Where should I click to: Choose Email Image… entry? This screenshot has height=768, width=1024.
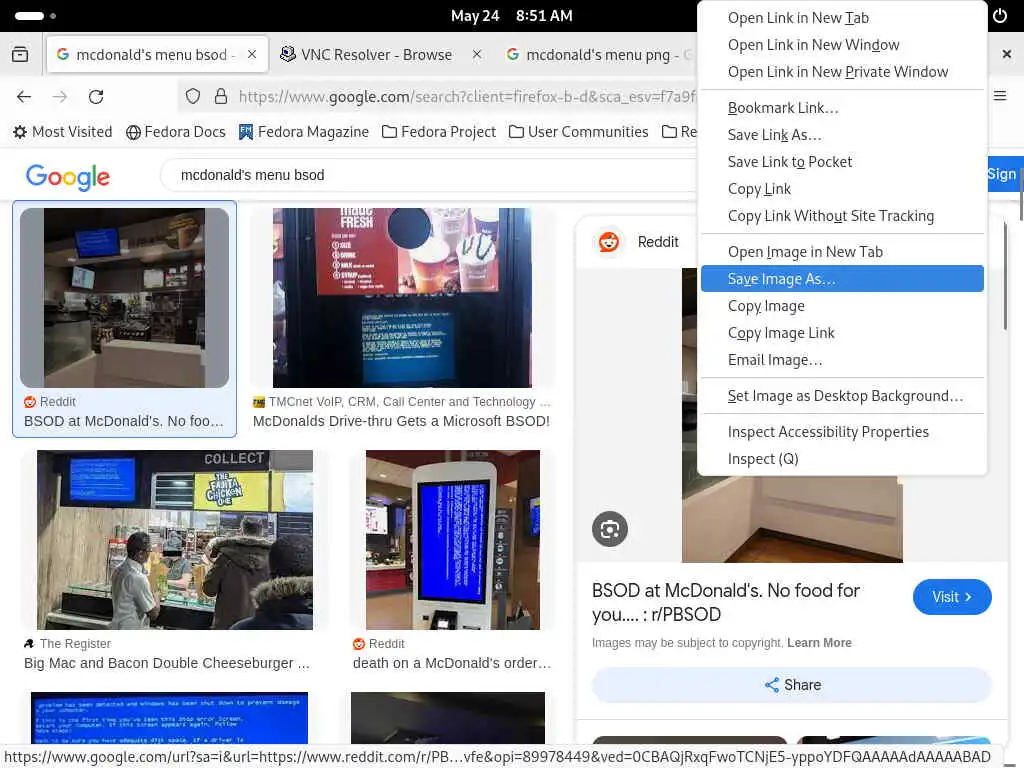tap(842, 360)
